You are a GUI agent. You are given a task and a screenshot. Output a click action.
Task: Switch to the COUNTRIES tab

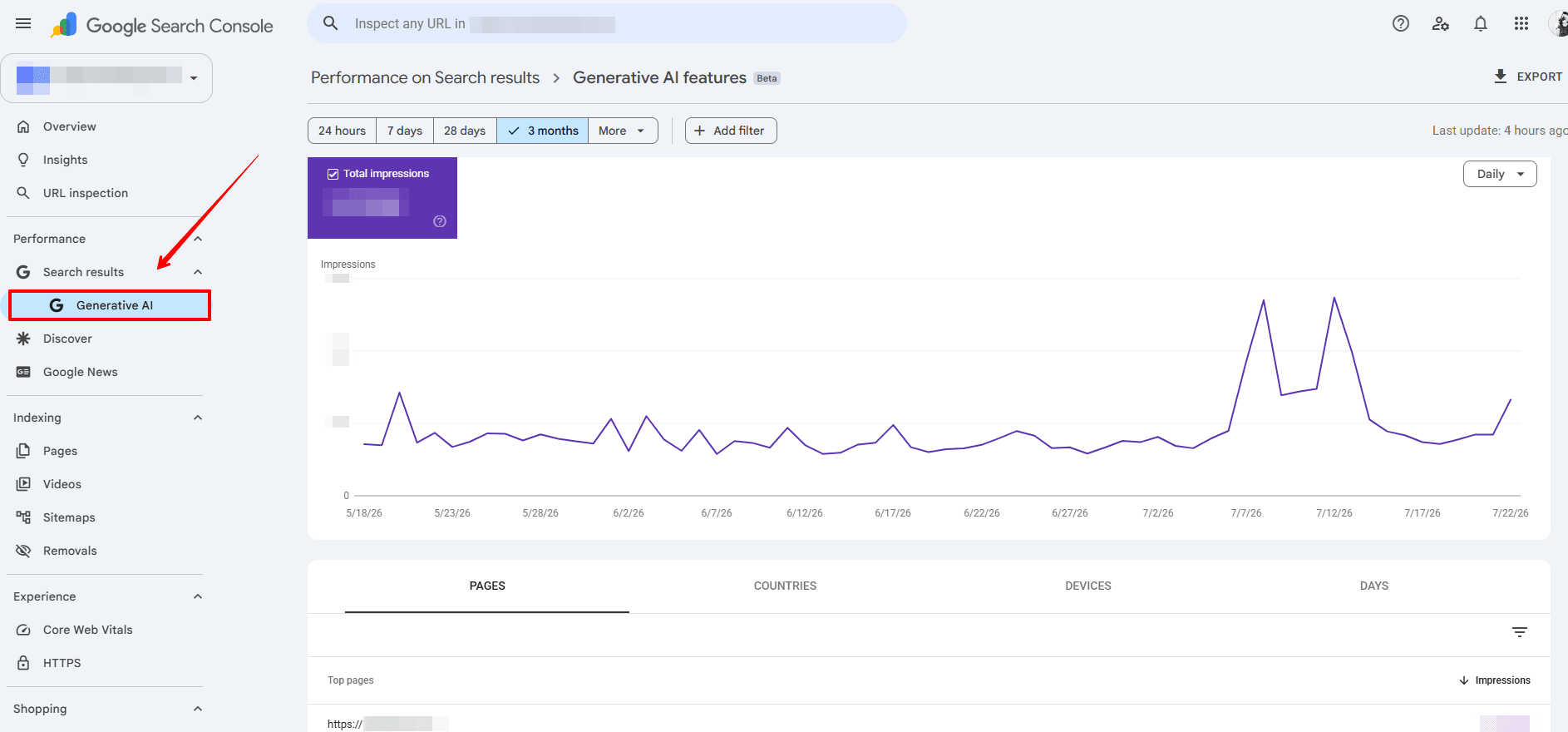[785, 586]
